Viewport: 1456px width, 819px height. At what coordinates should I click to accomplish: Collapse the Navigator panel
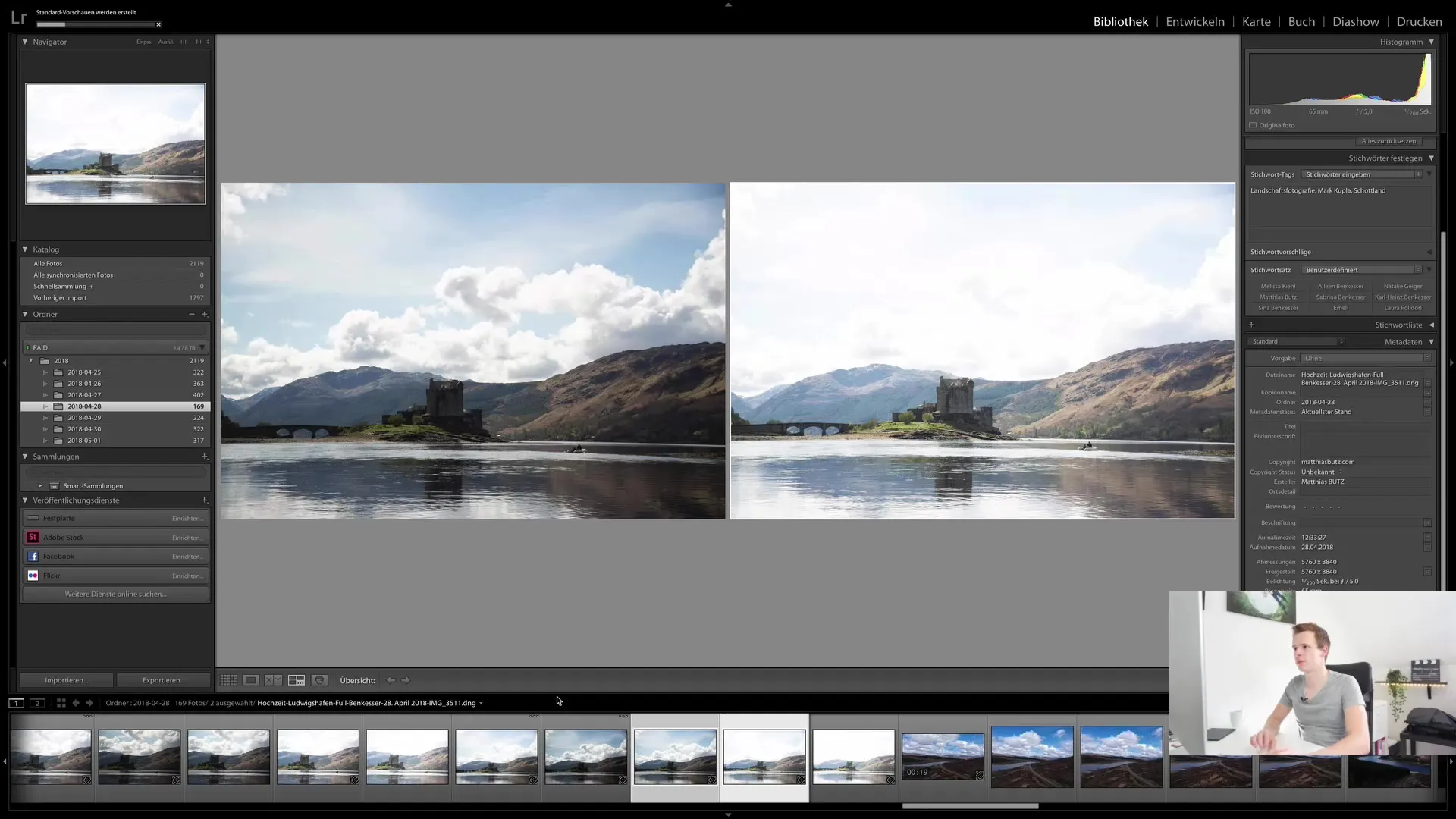coord(25,42)
